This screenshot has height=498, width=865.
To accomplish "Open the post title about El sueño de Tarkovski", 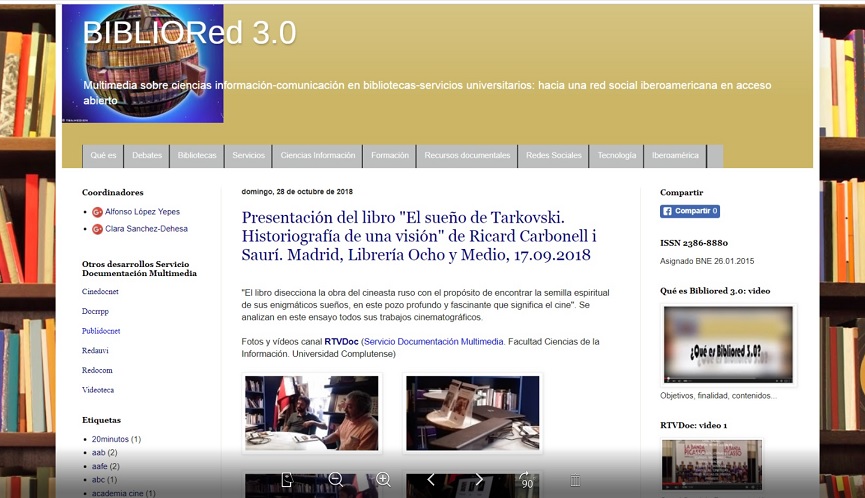I will tap(419, 236).
